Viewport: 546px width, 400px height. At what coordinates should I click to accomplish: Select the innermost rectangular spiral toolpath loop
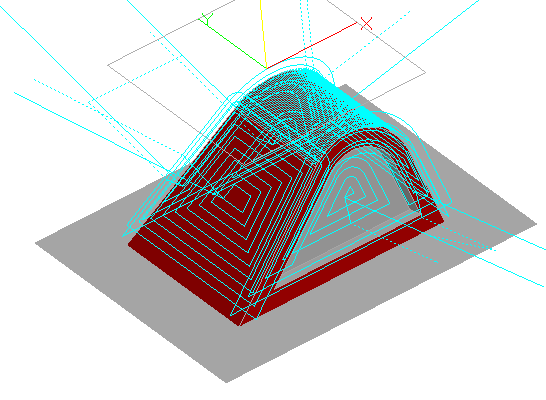coord(237,197)
